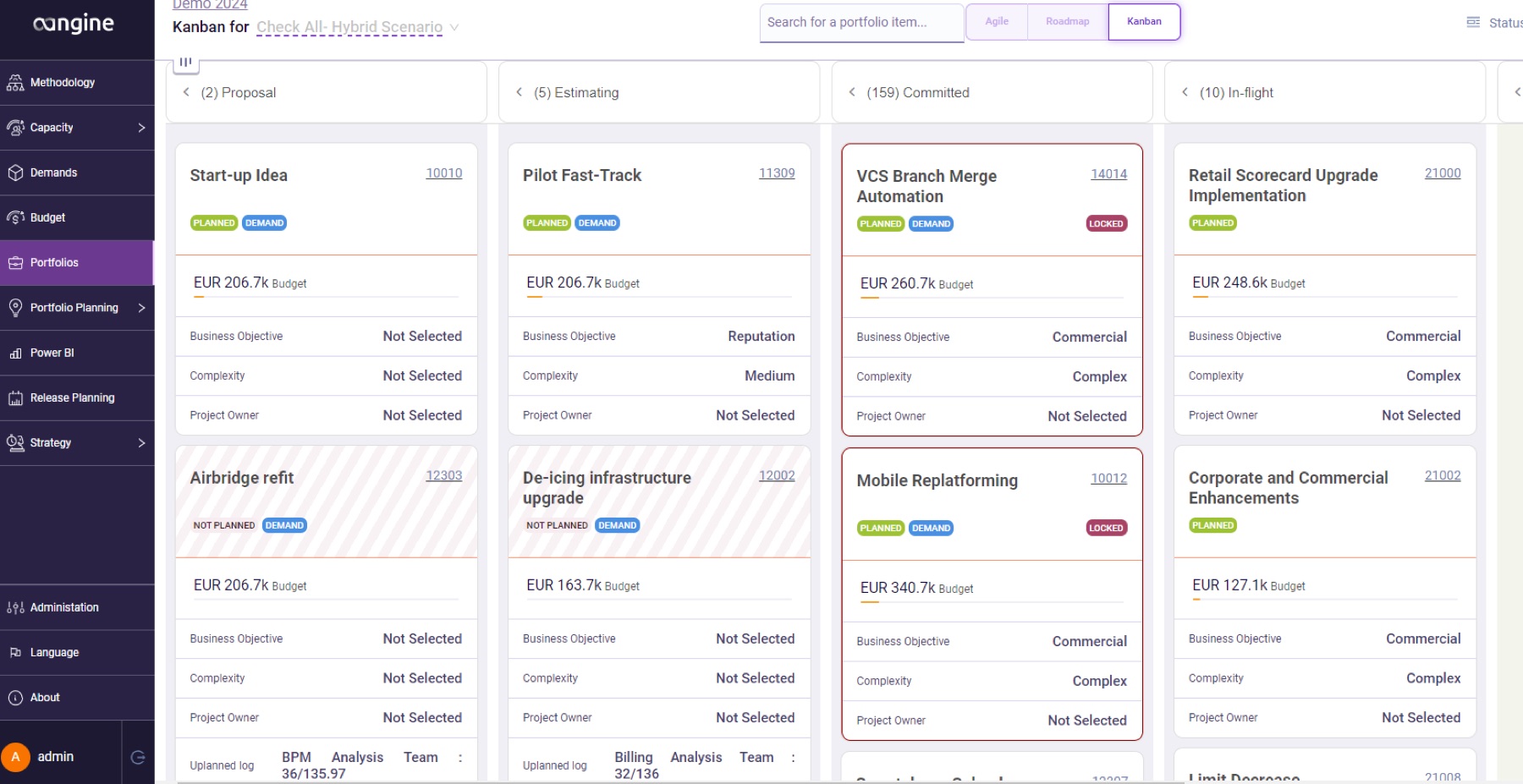
Task: Open the Methodology sidebar icon
Action: (15, 82)
